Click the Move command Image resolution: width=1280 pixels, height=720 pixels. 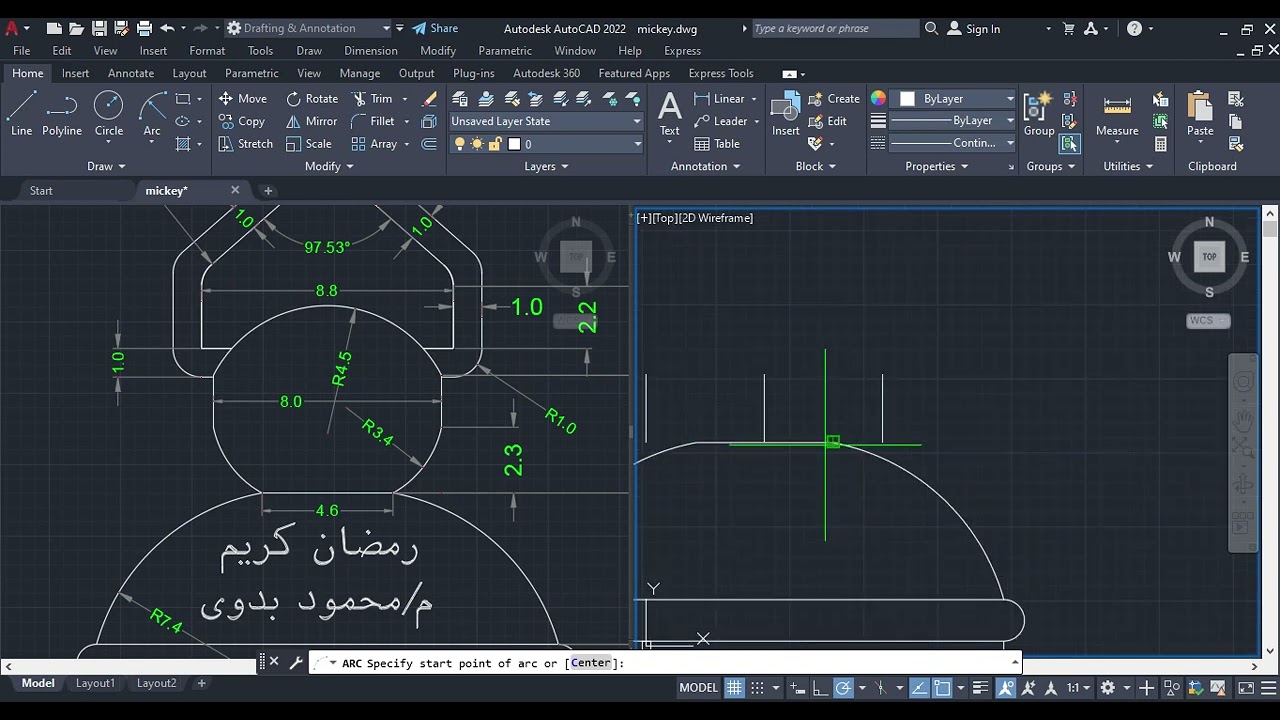(242, 98)
